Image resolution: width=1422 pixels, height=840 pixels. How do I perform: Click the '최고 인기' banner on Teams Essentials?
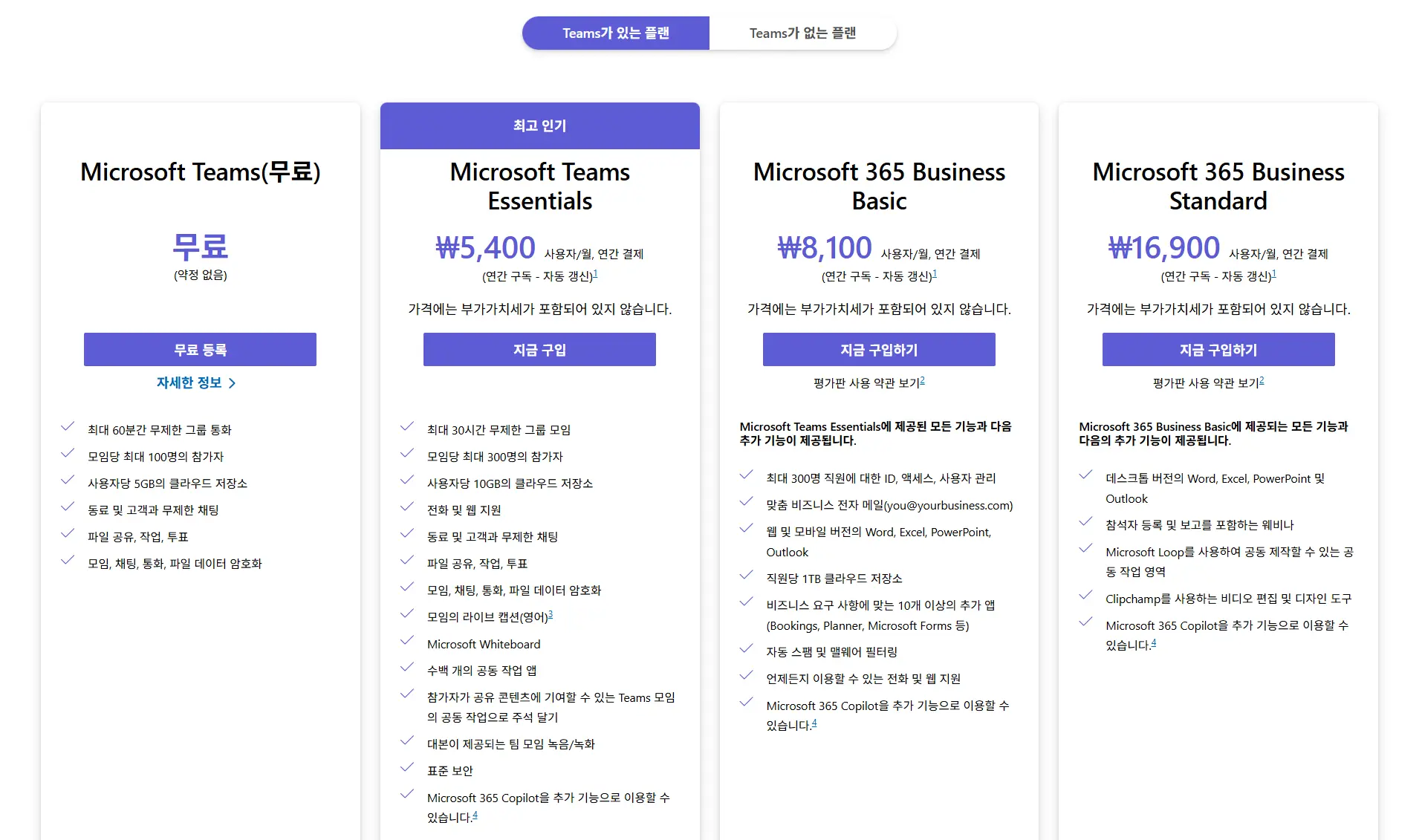tap(539, 126)
